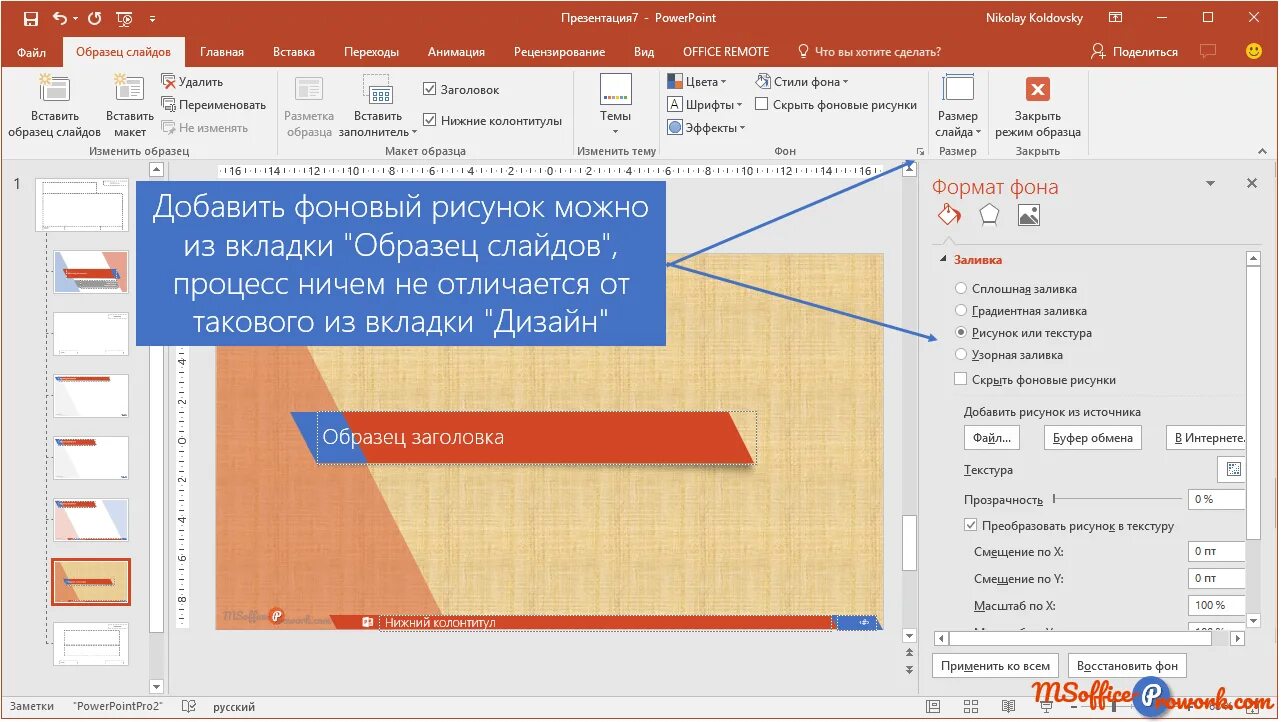The width and height of the screenshot is (1281, 722).
Task: Select the Picture icon in Формат фона pane
Action: tap(1029, 215)
